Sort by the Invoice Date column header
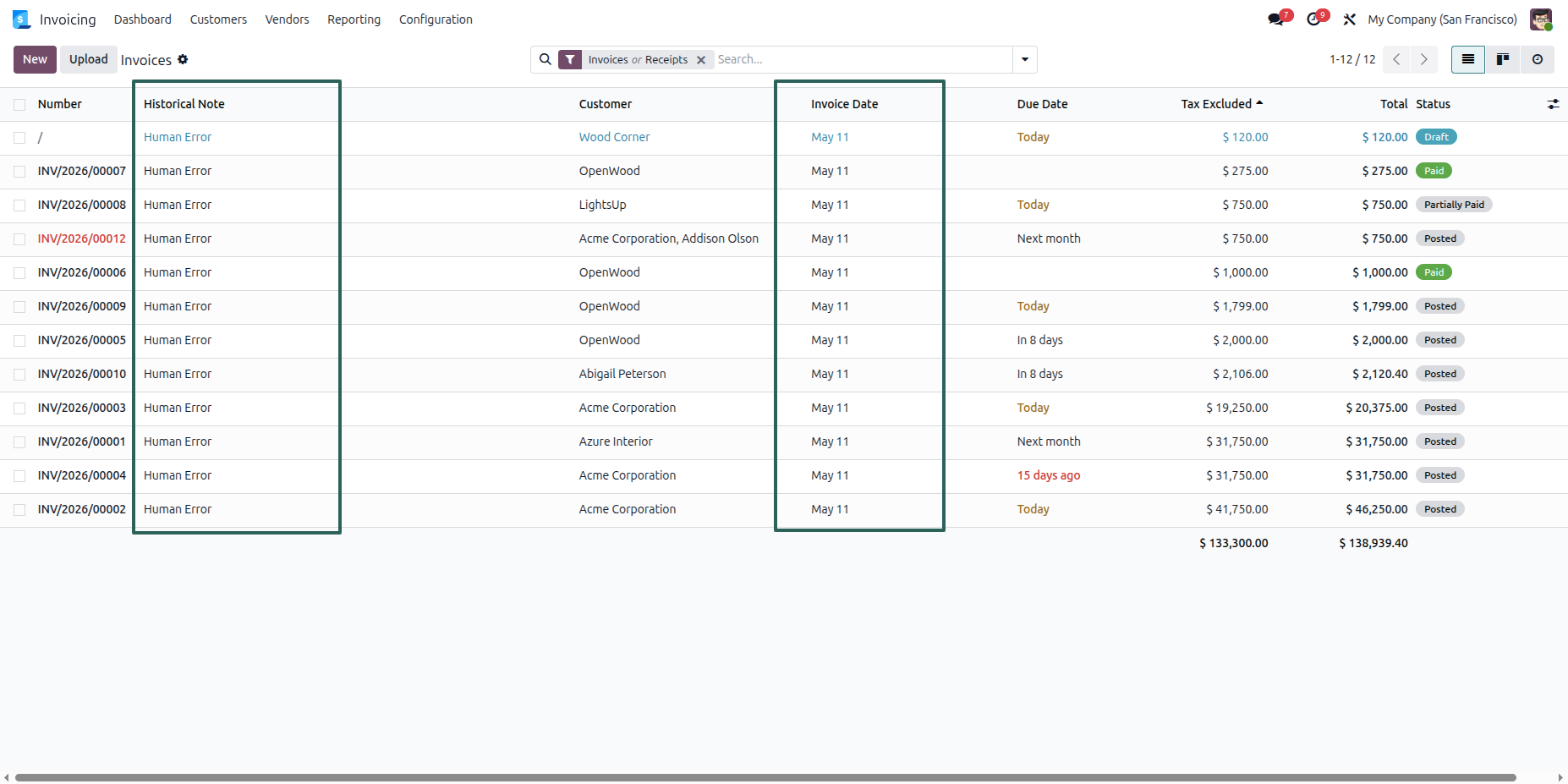 pos(844,104)
